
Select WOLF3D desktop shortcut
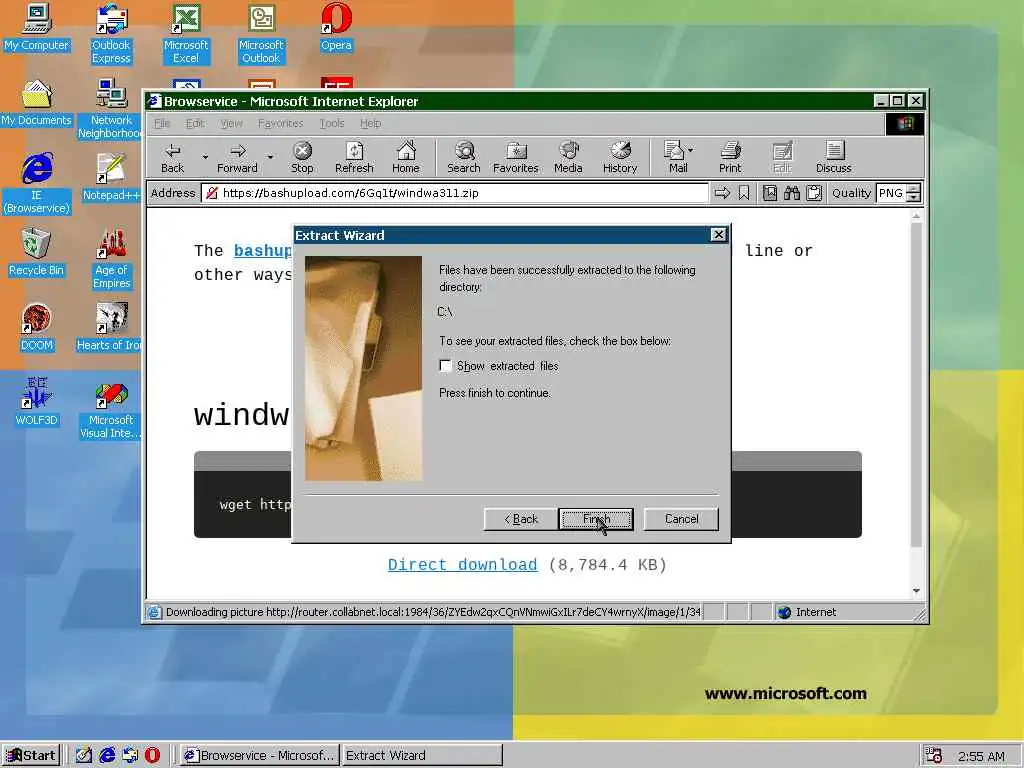pyautogui.click(x=36, y=402)
